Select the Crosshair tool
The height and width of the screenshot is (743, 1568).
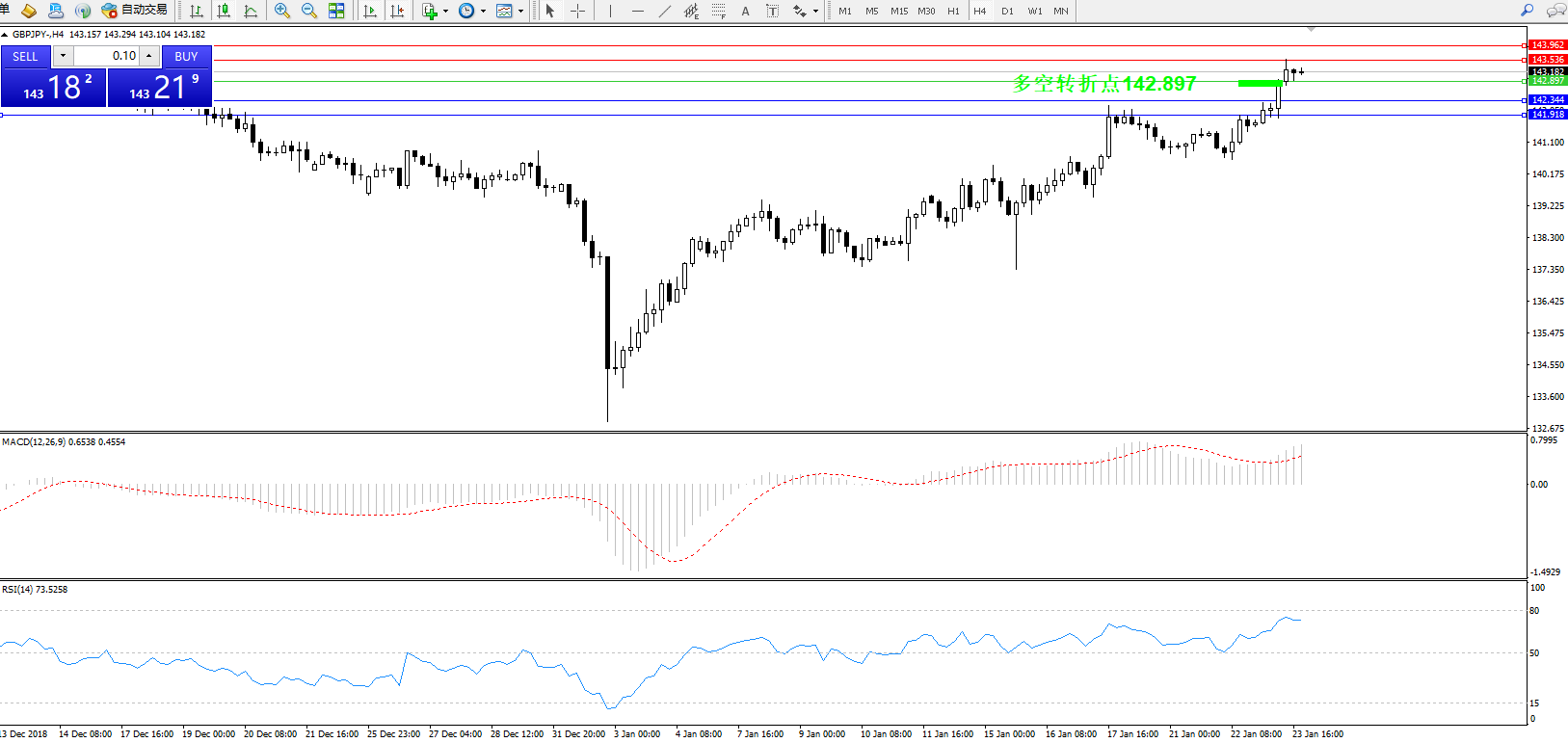[x=577, y=11]
